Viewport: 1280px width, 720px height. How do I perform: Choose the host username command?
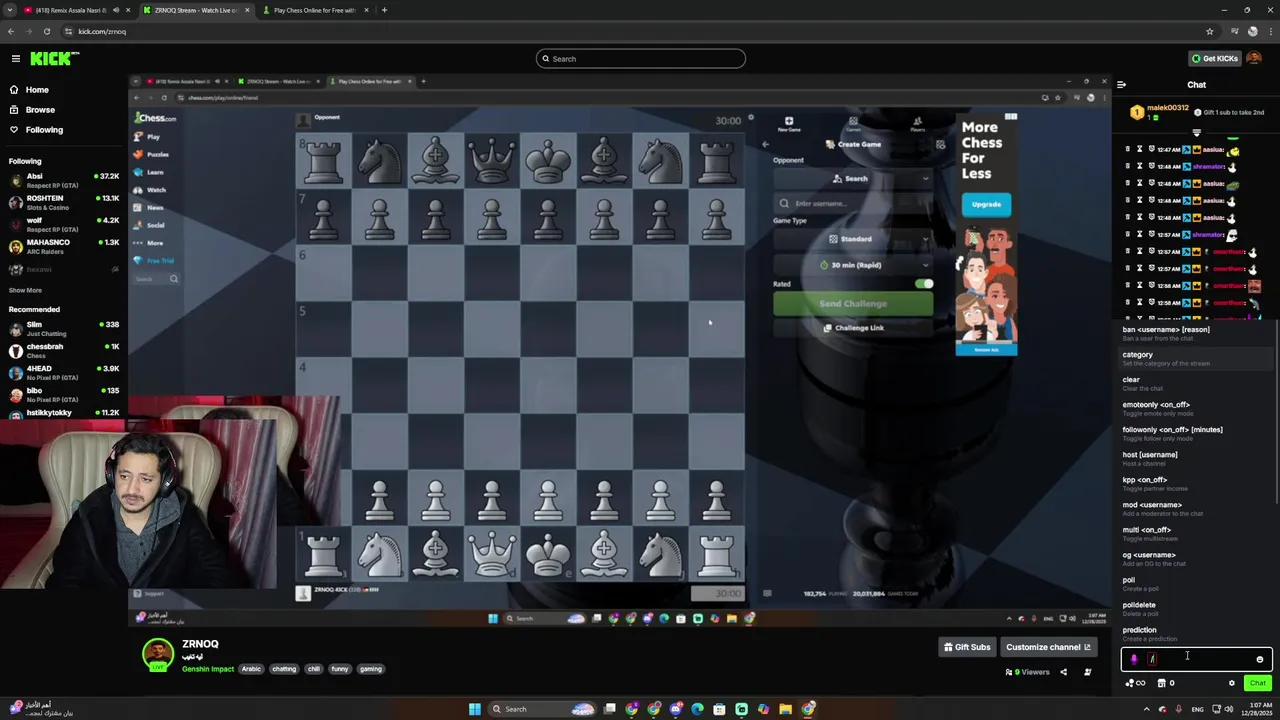(x=1196, y=458)
